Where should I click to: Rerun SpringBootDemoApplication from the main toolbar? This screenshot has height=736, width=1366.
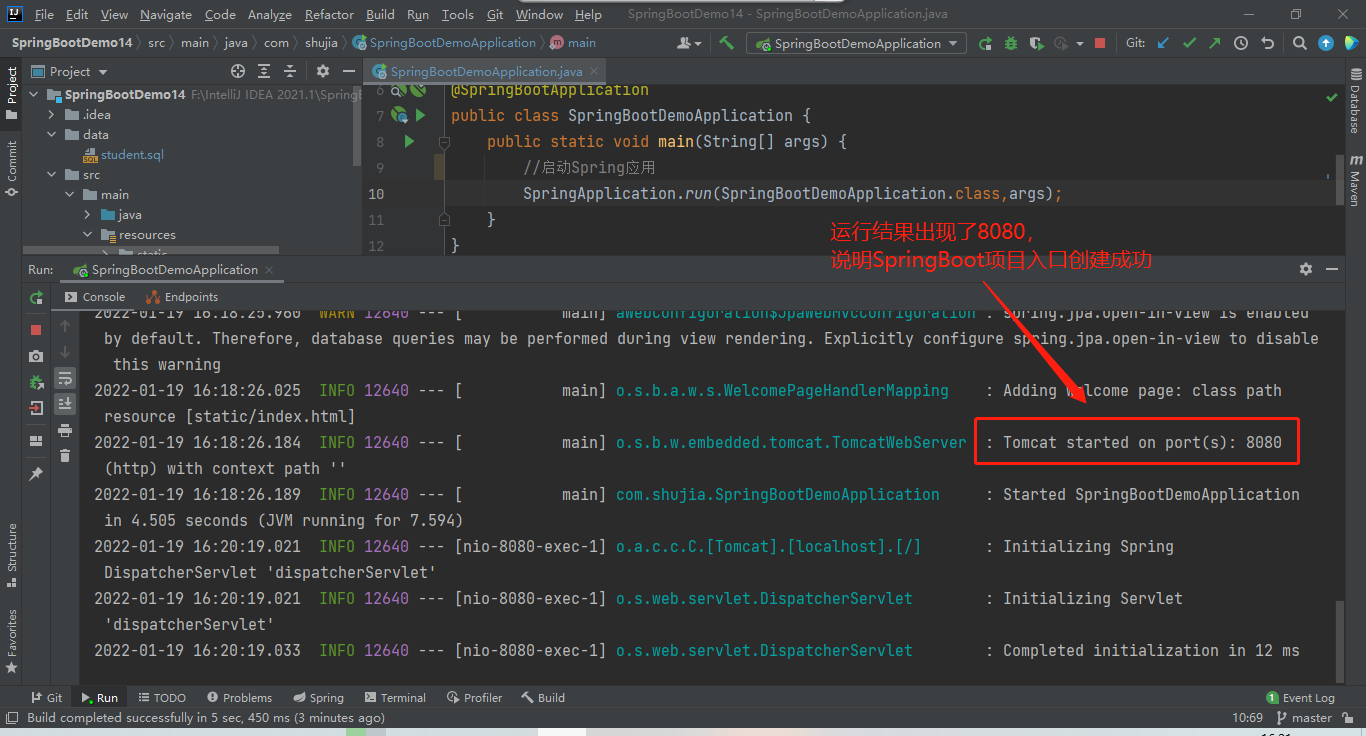click(985, 43)
